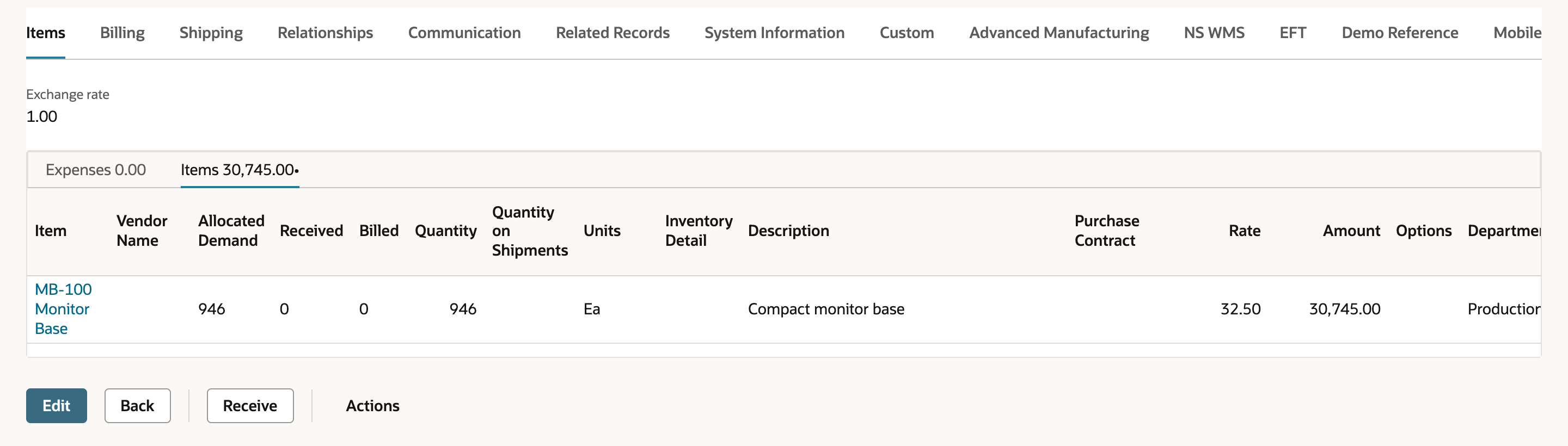Open the Billing tab
Image resolution: width=1568 pixels, height=446 pixels.
pos(122,33)
